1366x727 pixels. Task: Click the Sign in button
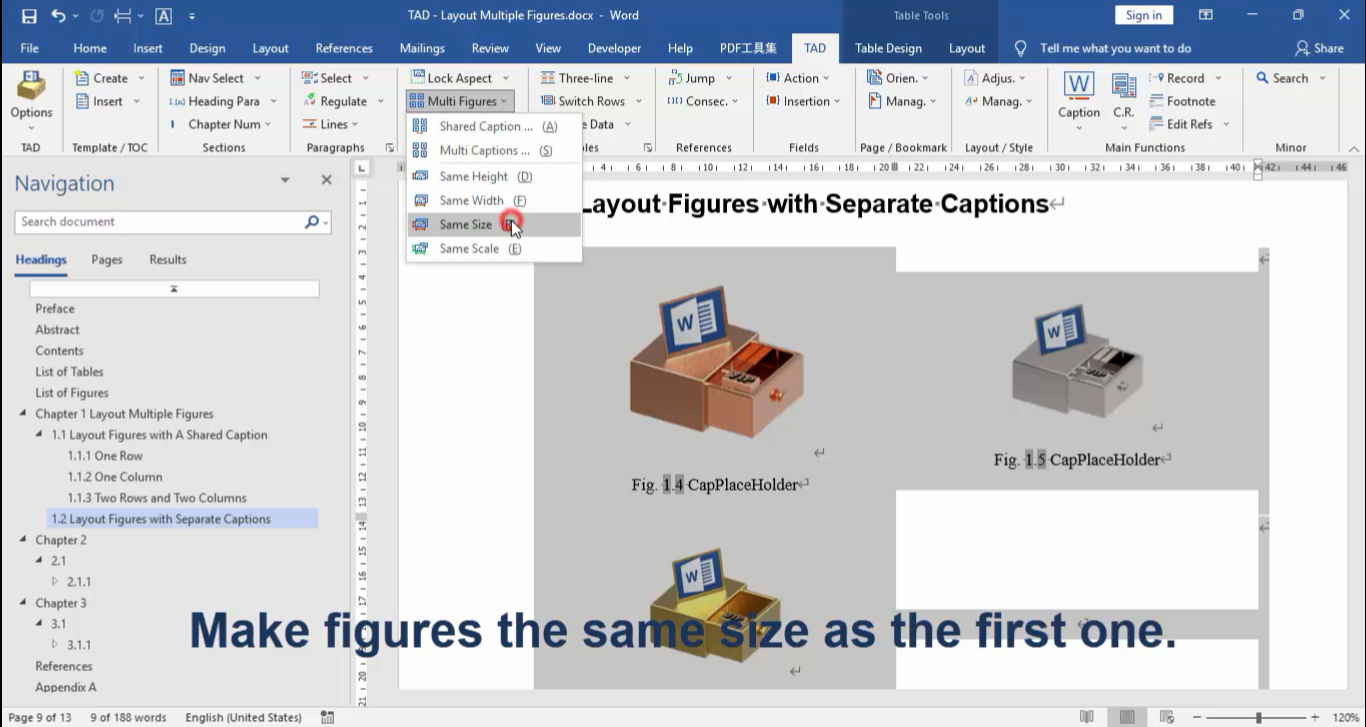[1143, 15]
